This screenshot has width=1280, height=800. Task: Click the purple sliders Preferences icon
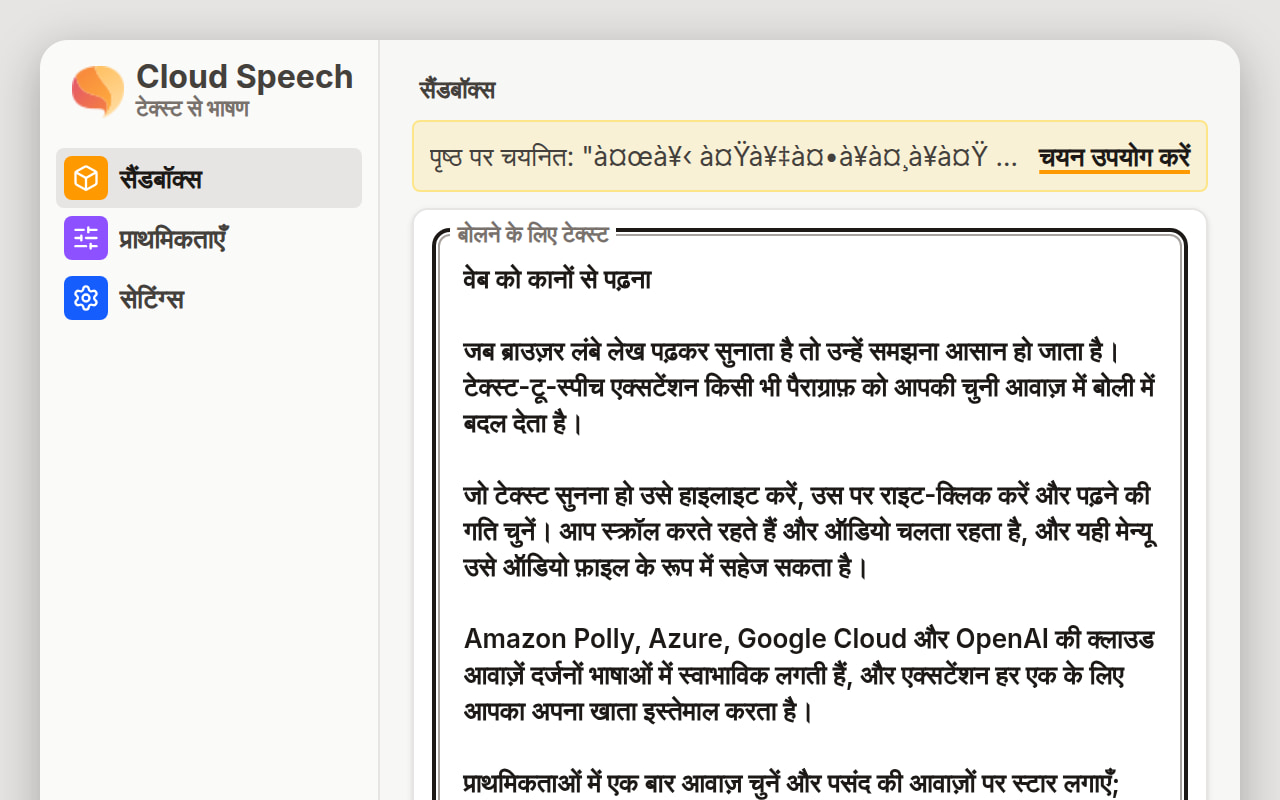(86, 238)
